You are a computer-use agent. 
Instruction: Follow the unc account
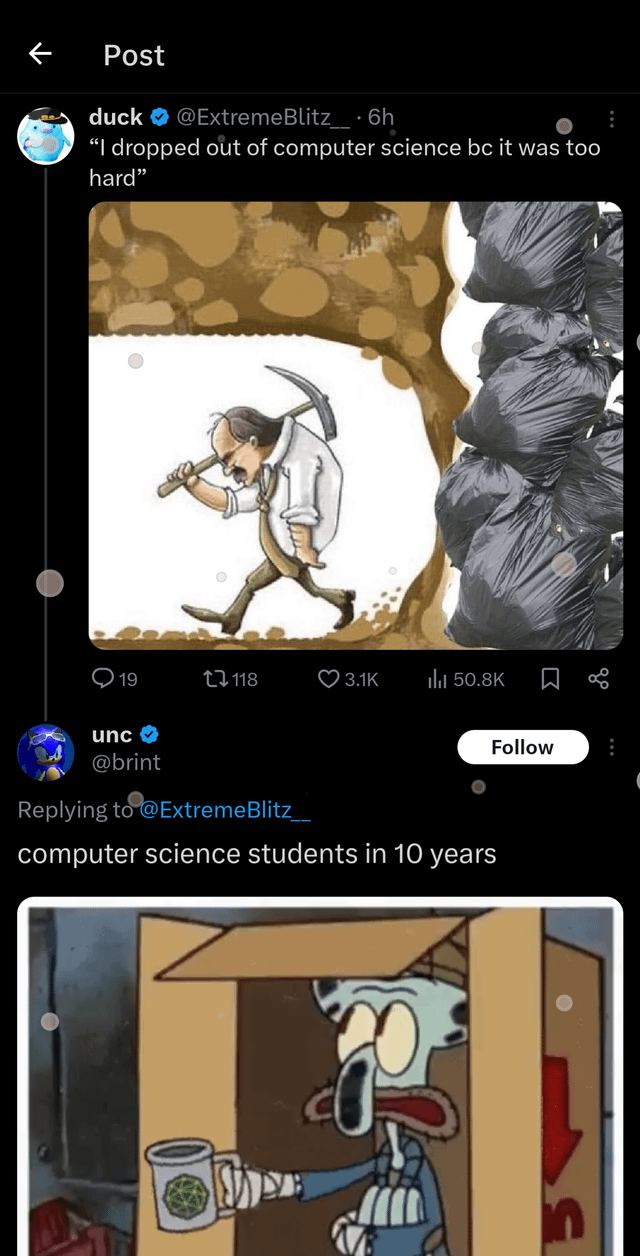coord(522,747)
